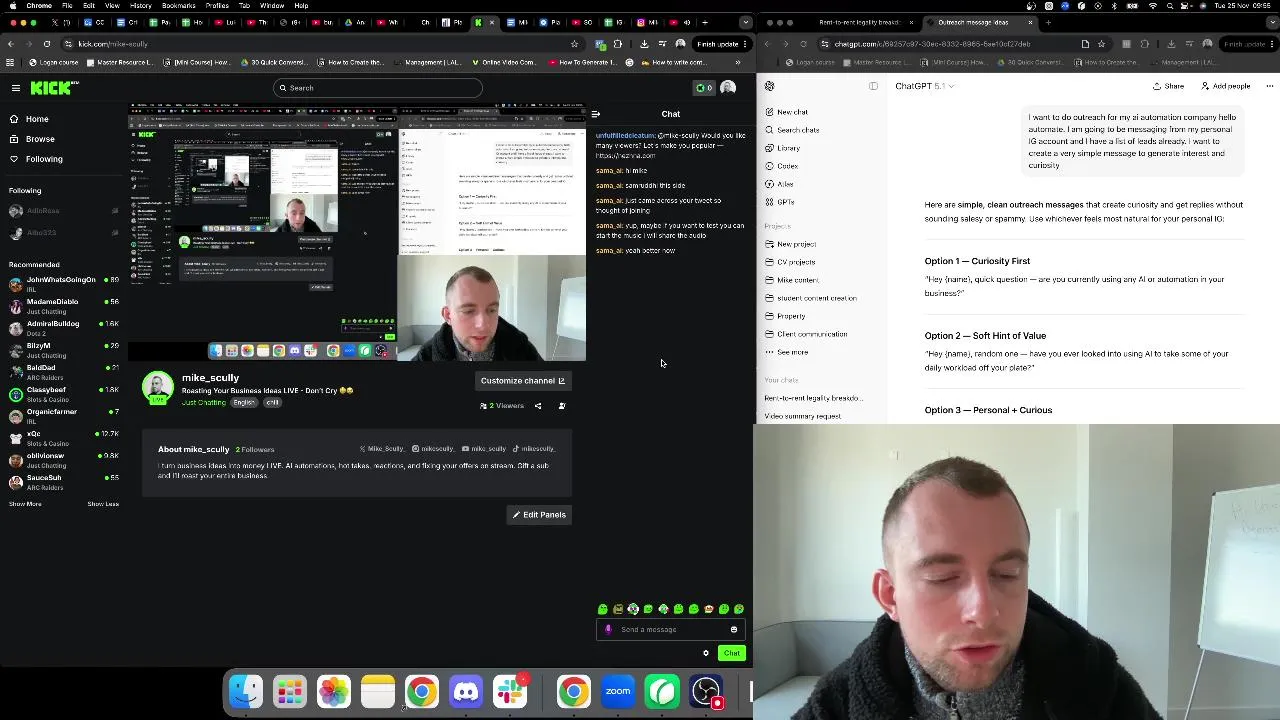
Task: Reload the kick.com page
Action: pyautogui.click(x=47, y=44)
